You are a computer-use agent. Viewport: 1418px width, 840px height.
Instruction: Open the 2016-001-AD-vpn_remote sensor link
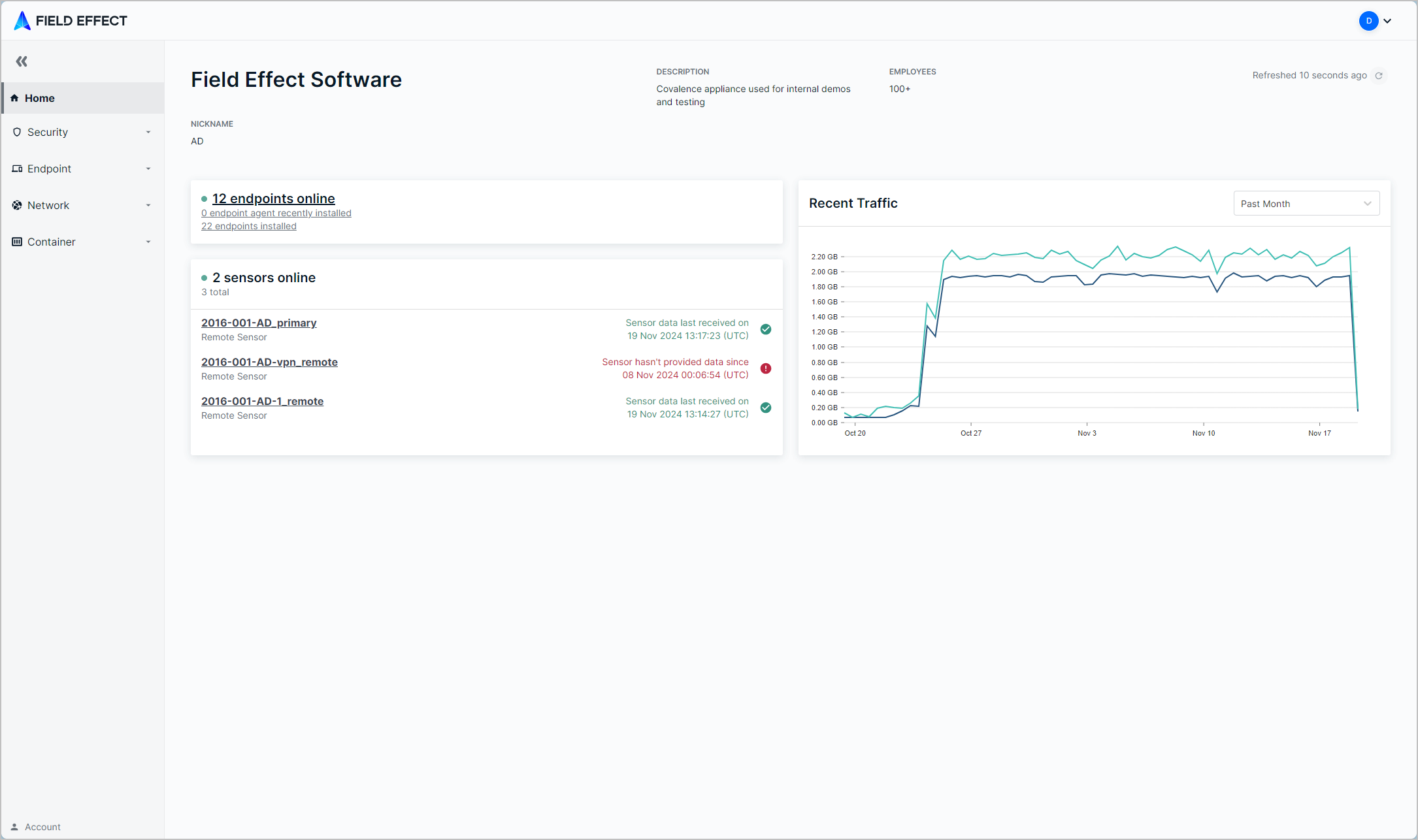(269, 362)
